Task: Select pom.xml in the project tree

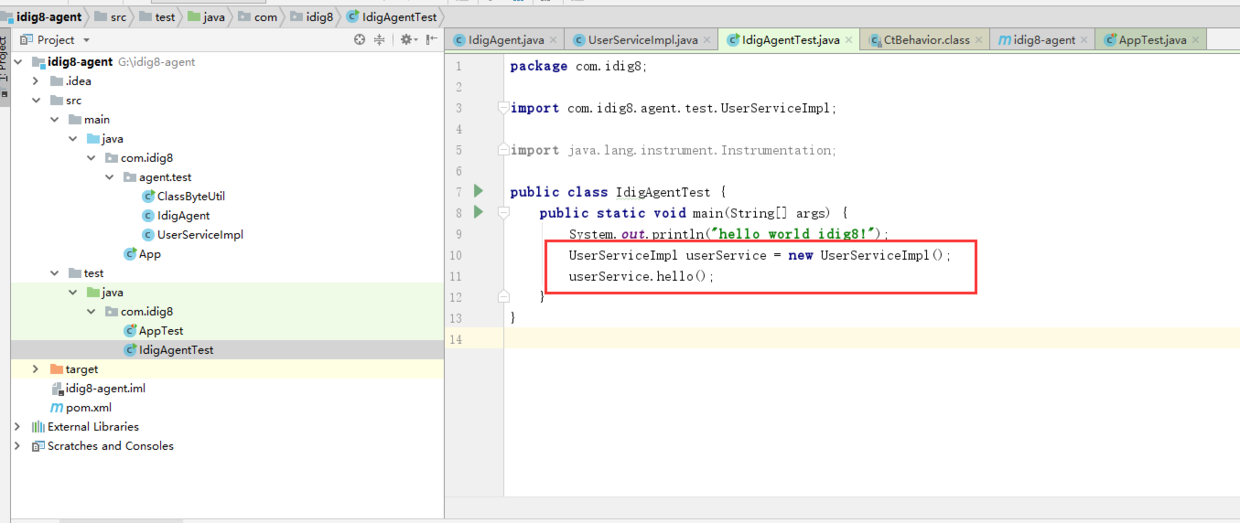Action: point(88,408)
